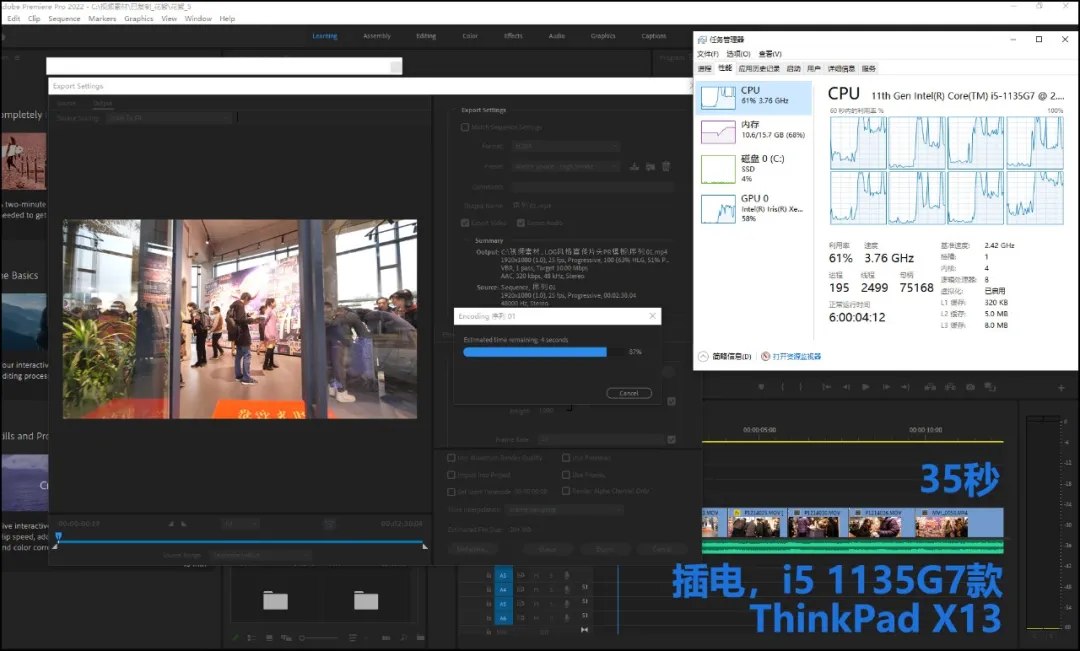Toggle the Export Video checkbox
Image resolution: width=1080 pixels, height=651 pixels.
click(465, 223)
